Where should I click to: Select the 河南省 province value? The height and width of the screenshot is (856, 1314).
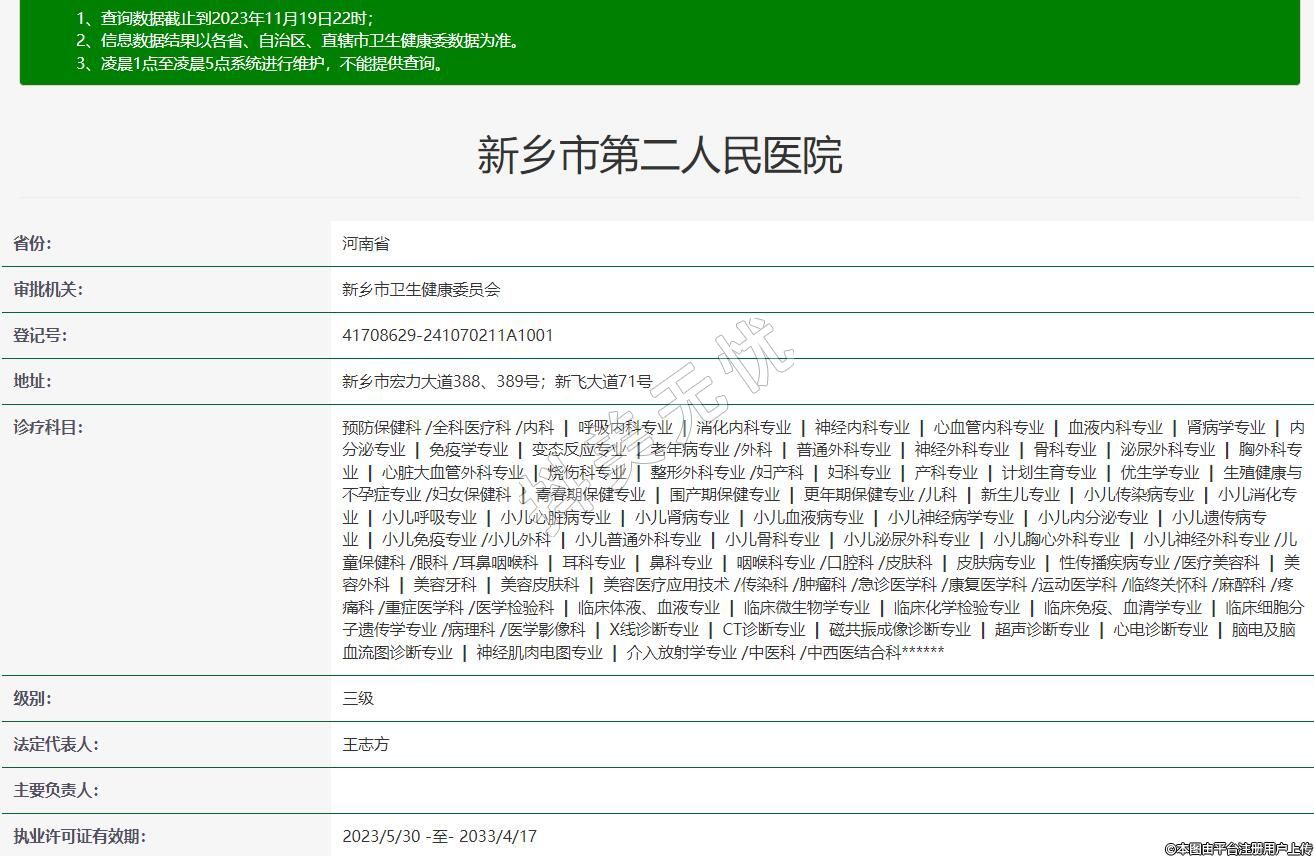[x=365, y=243]
